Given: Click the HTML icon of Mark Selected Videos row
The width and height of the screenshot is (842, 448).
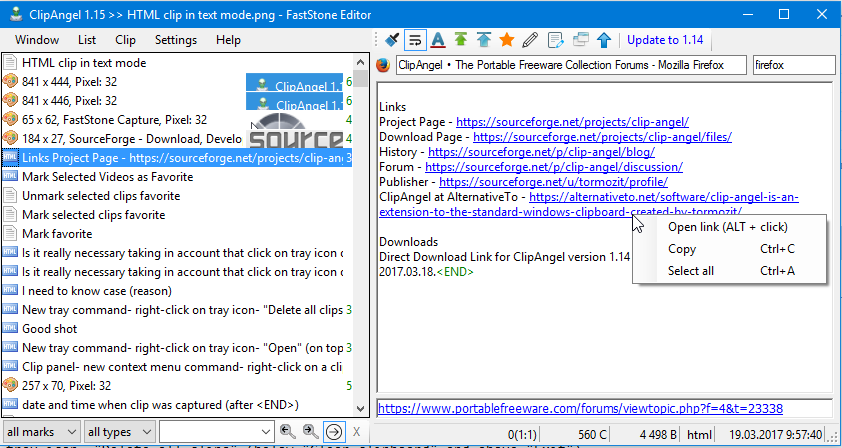Looking at the screenshot, I should [x=10, y=176].
